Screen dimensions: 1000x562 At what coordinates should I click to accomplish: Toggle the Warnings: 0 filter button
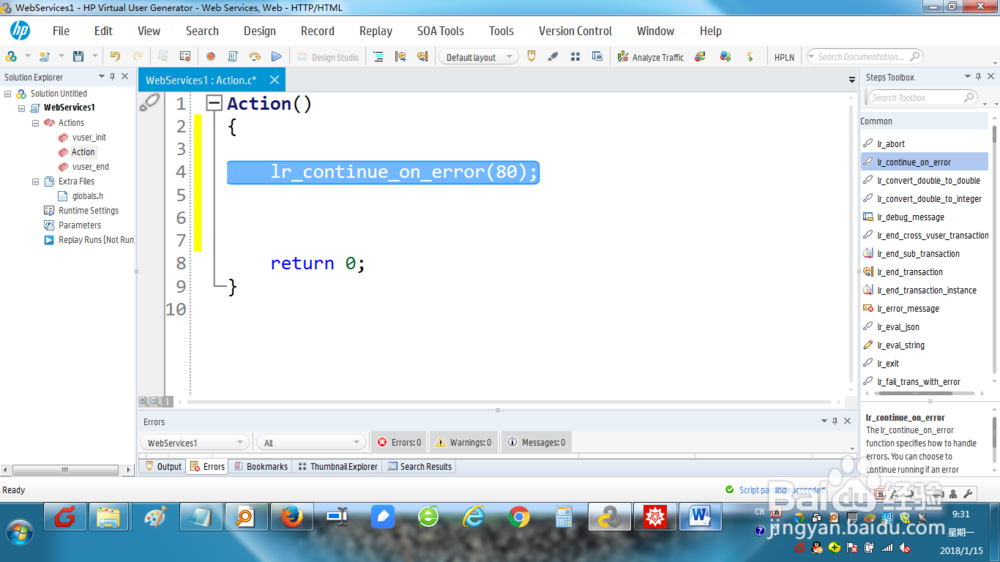click(x=464, y=442)
